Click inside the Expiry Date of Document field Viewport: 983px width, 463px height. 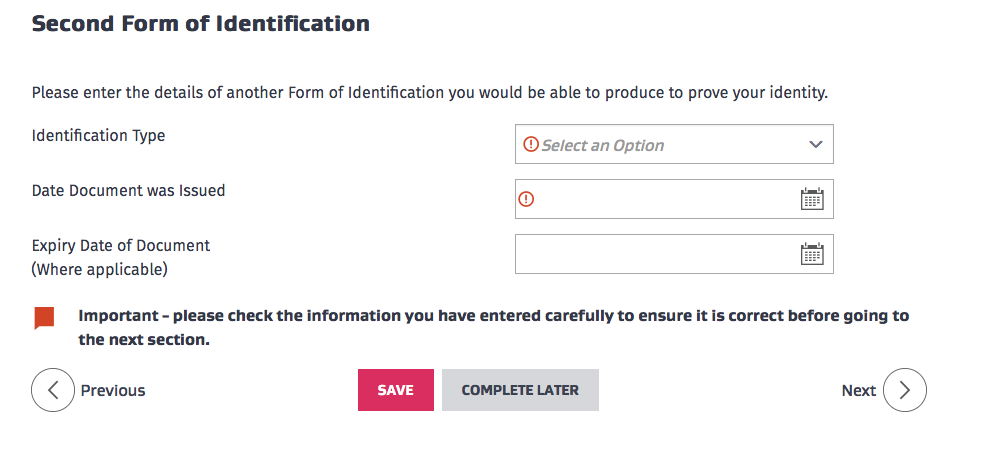tap(674, 254)
